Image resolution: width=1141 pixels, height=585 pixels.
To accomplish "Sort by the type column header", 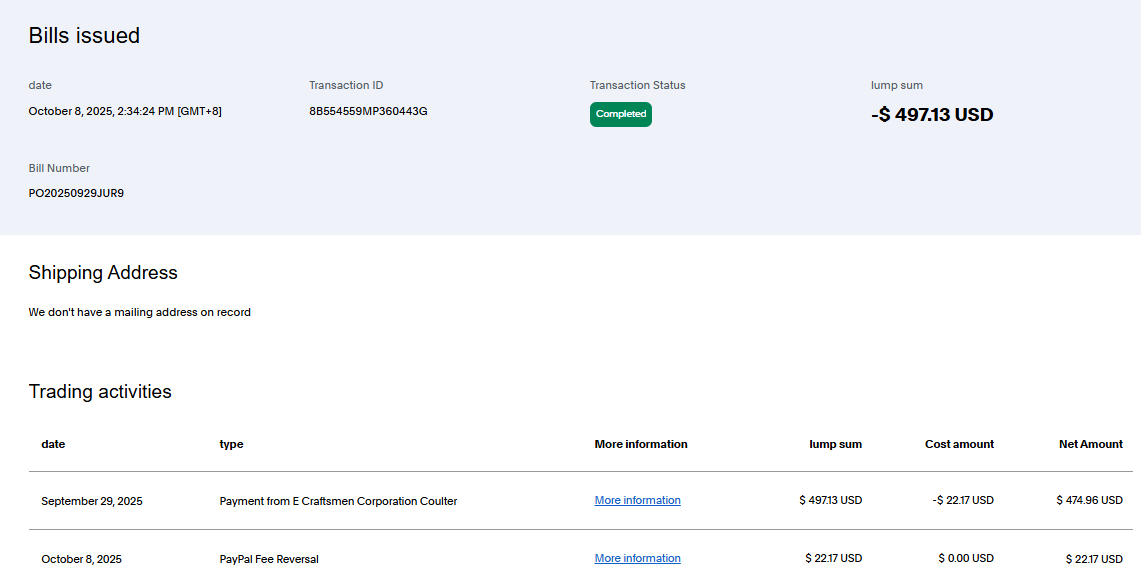I will pos(231,444).
